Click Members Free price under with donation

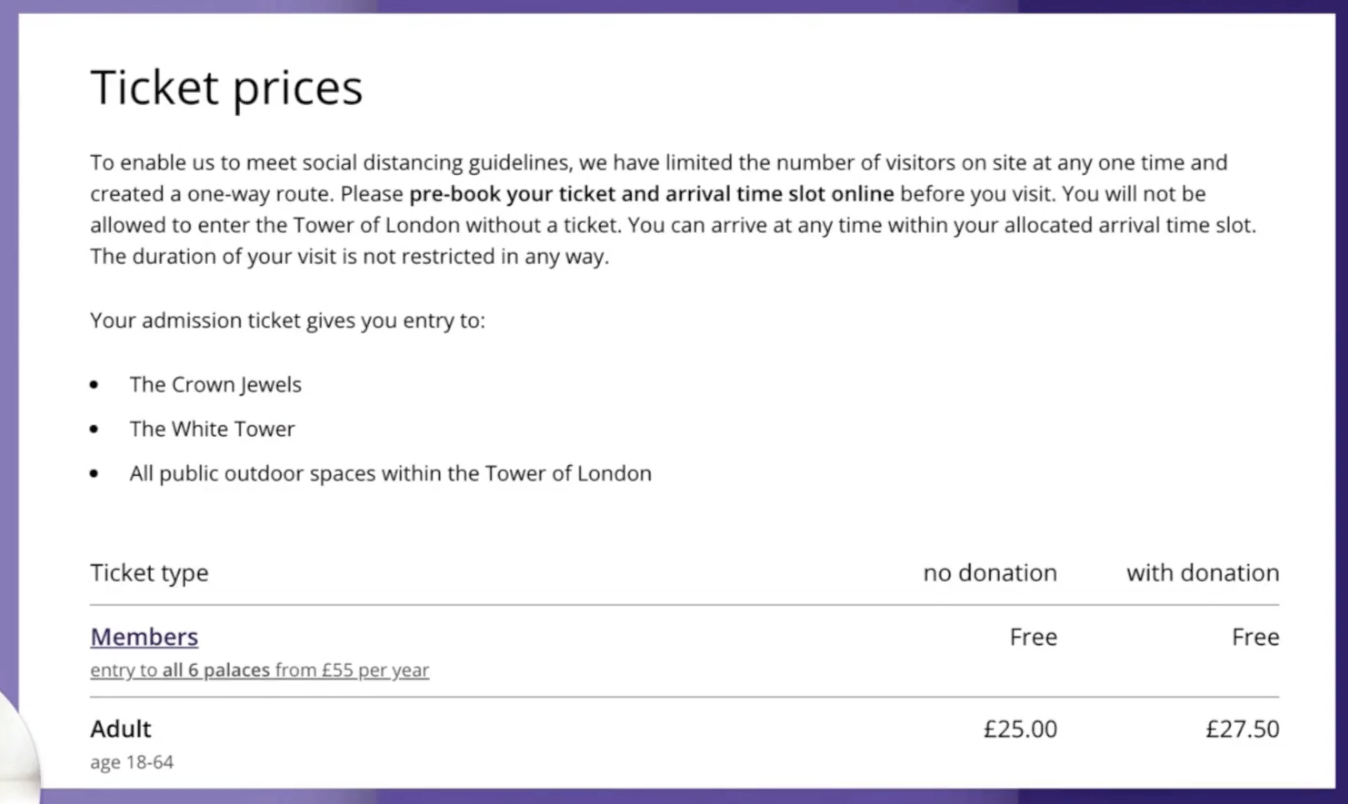(1256, 637)
